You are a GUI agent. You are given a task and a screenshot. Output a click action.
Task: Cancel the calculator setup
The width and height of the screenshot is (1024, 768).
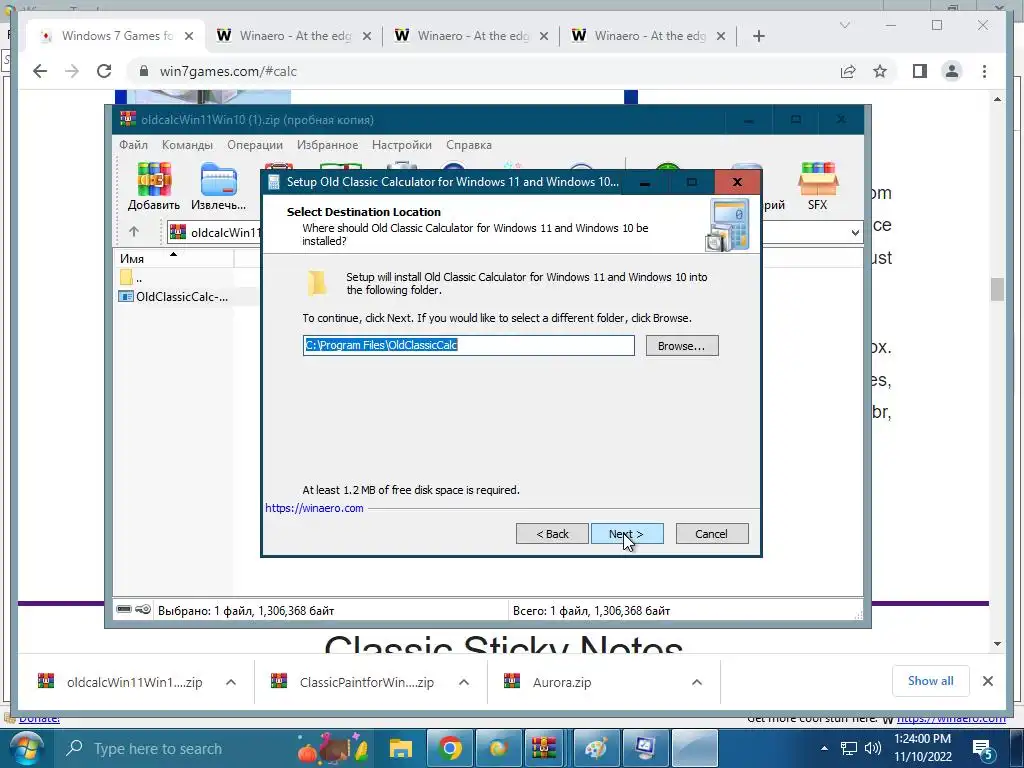[712, 534]
